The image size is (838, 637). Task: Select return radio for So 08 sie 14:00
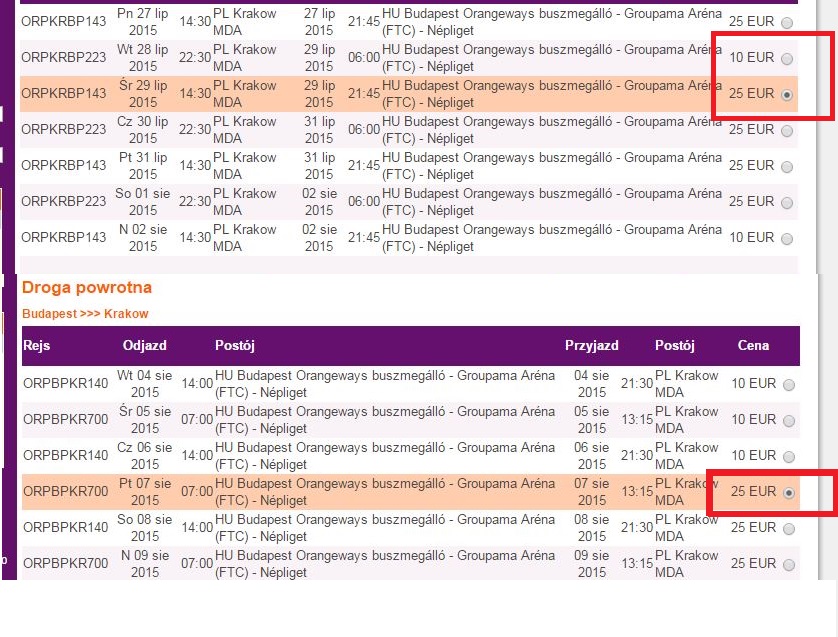click(x=789, y=529)
